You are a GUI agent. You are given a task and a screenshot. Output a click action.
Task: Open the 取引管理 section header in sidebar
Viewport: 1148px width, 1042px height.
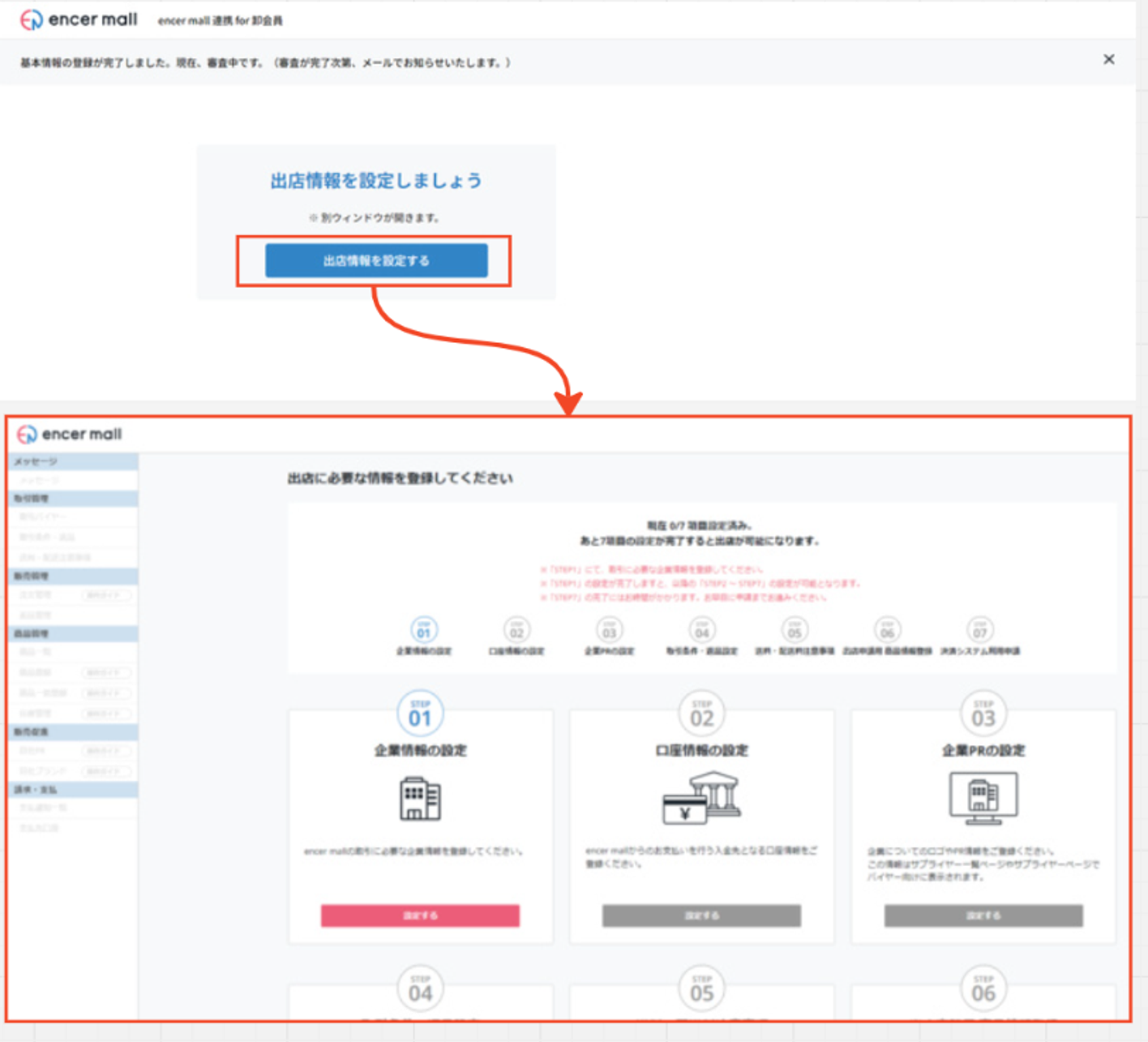click(x=73, y=498)
